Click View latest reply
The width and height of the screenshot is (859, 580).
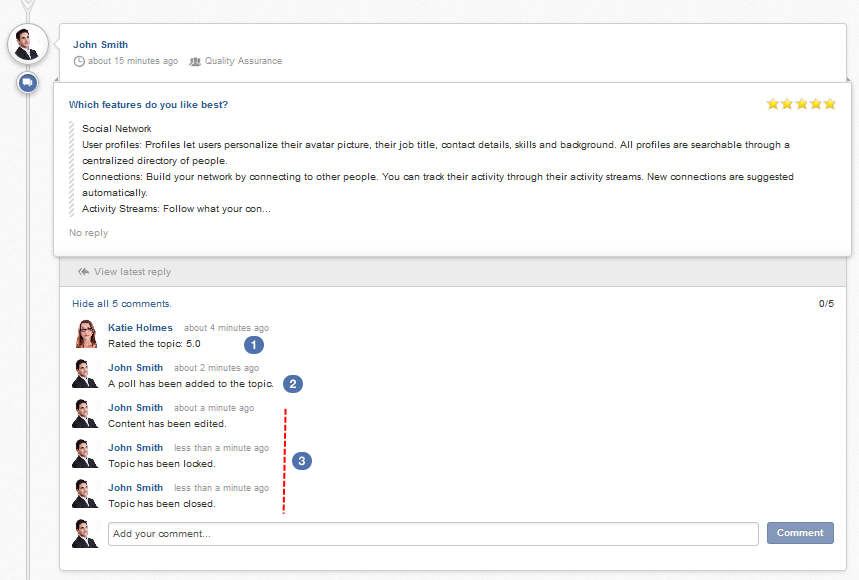132,272
